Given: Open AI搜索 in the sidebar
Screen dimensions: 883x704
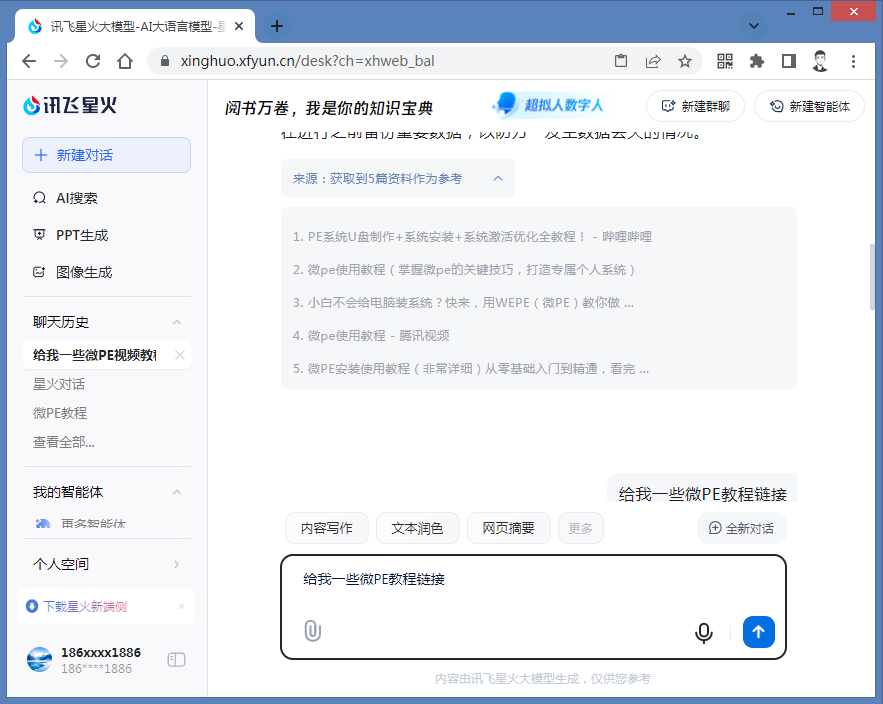Looking at the screenshot, I should 76,198.
